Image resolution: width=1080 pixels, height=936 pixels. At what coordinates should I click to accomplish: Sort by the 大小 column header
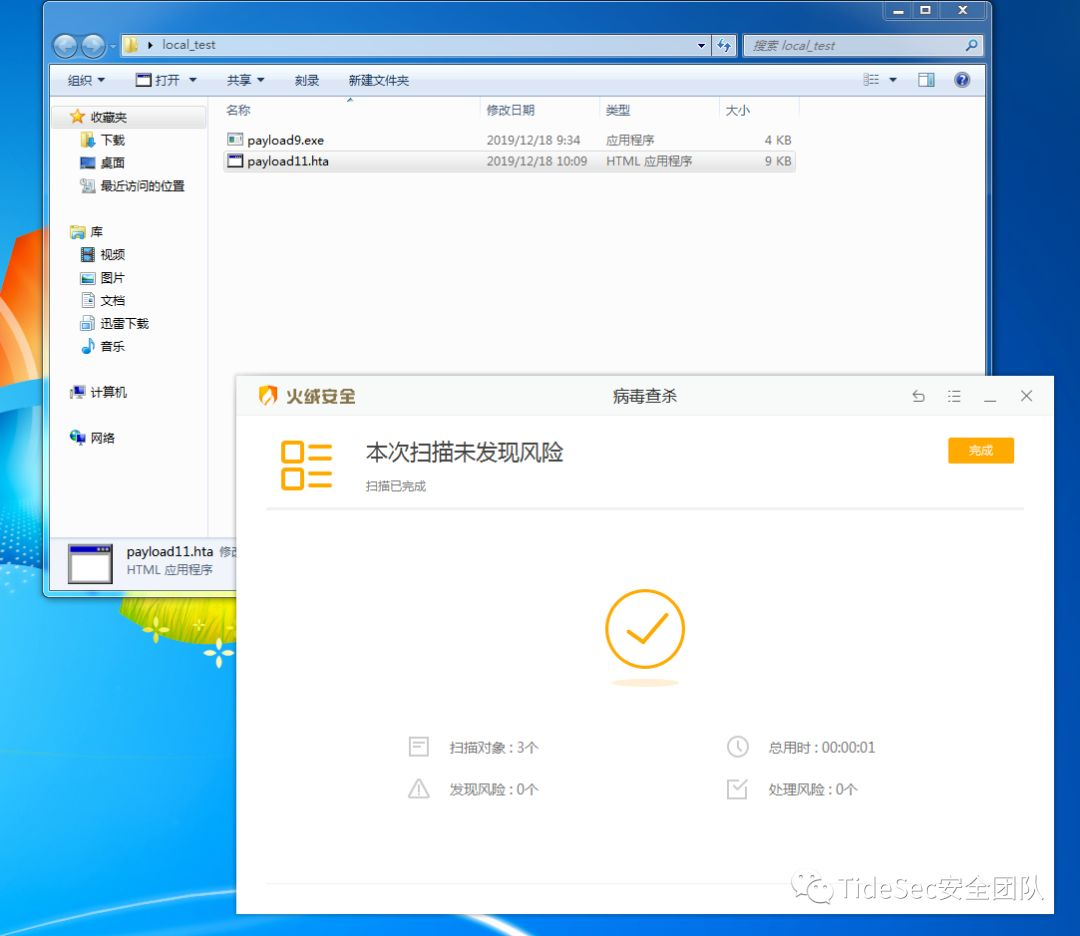737,110
